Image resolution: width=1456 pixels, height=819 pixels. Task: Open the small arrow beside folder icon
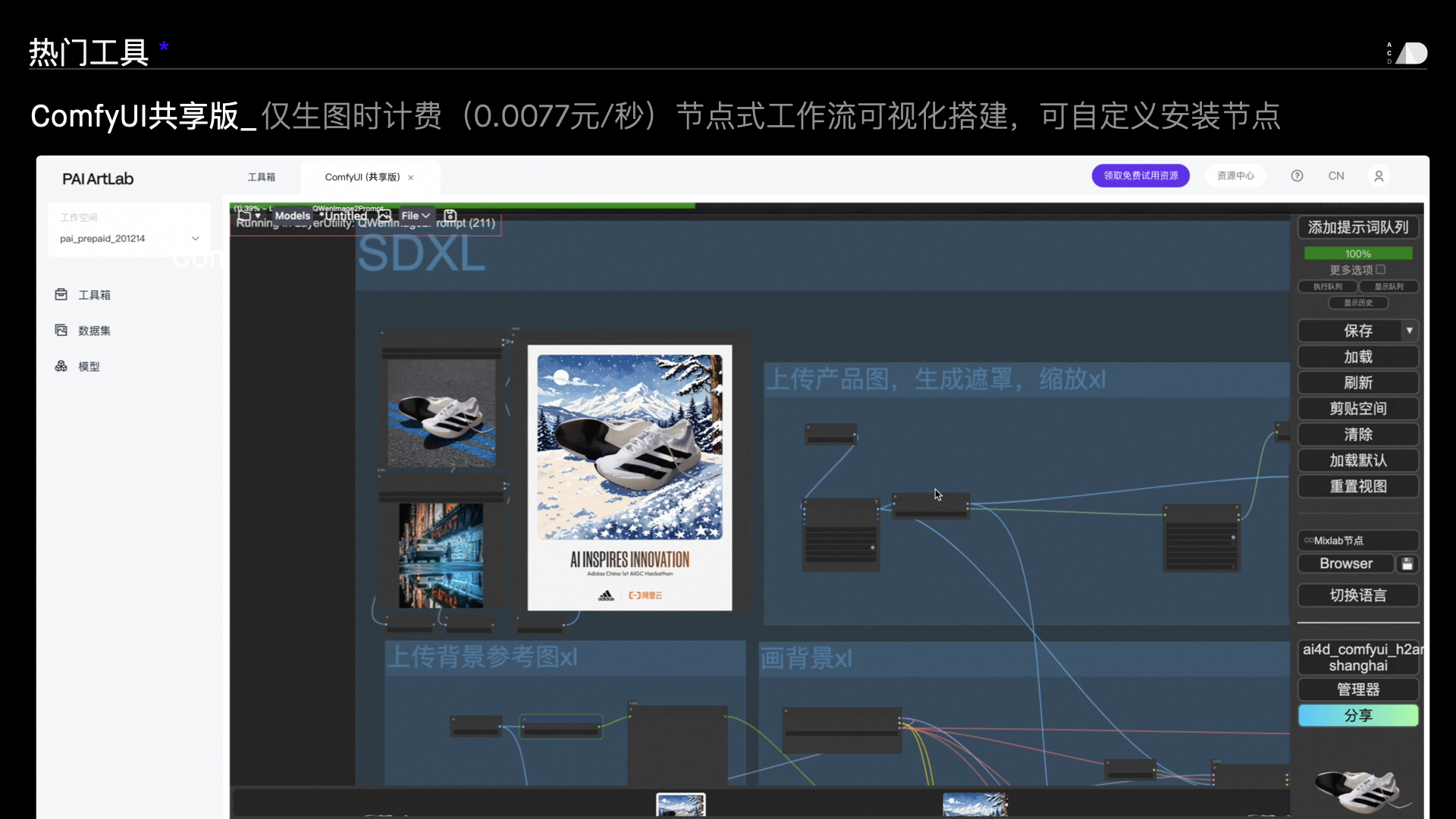pos(258,216)
